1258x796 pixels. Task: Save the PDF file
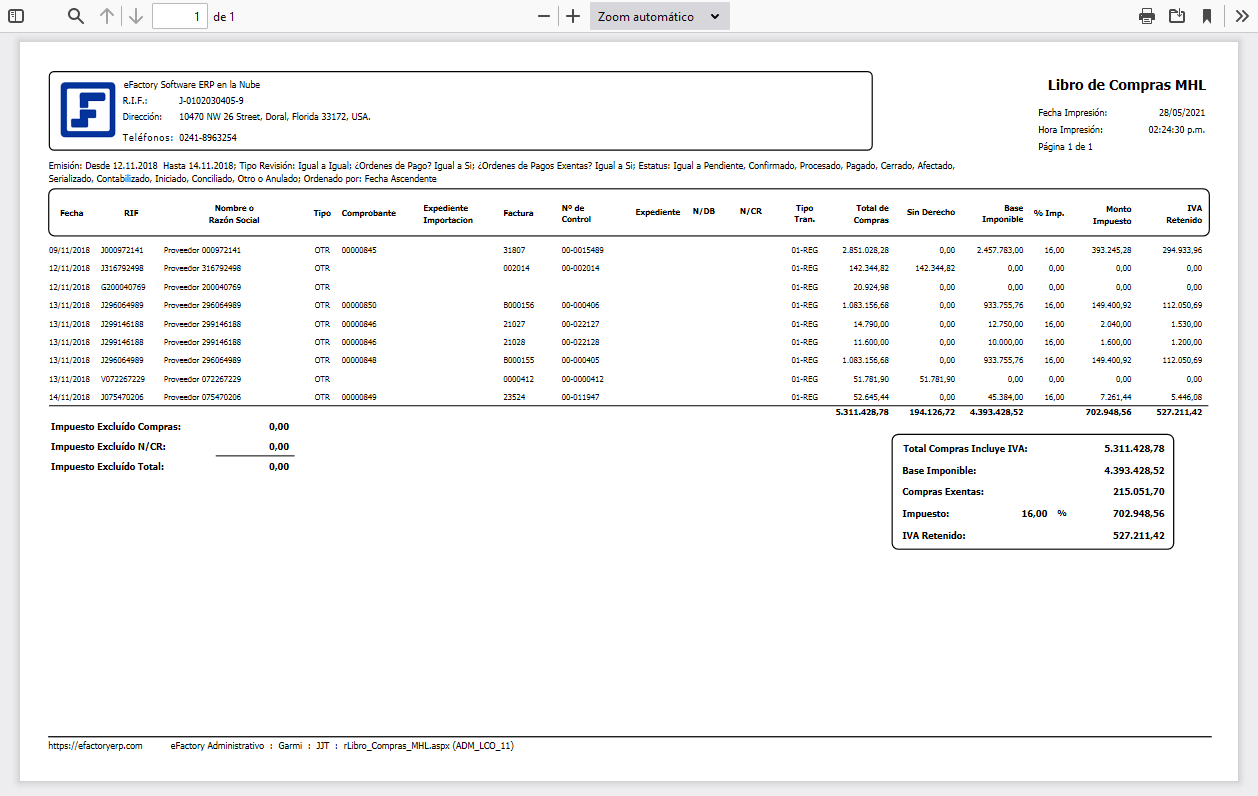pos(1177,16)
